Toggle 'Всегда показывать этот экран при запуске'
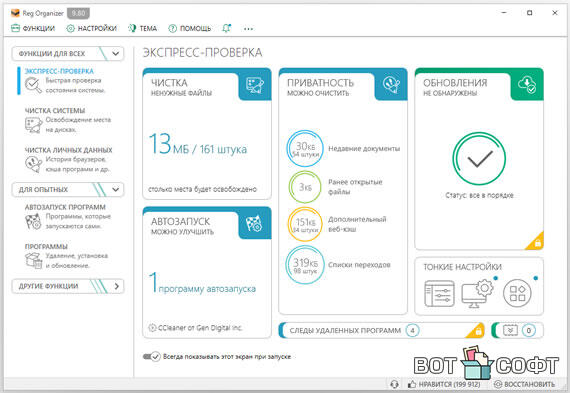570x393 pixels. click(x=151, y=357)
